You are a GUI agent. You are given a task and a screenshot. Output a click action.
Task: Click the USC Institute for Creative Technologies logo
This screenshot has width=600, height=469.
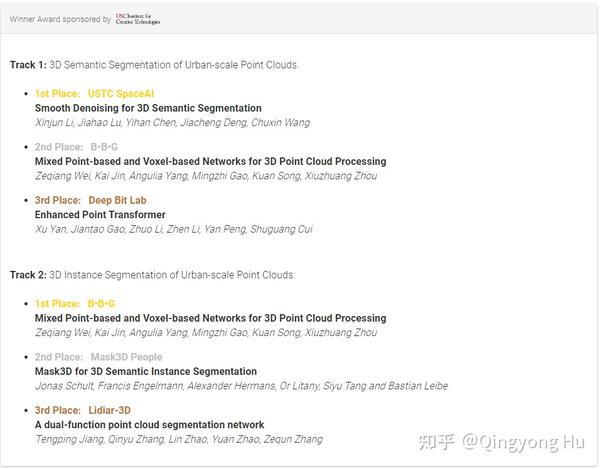(138, 19)
